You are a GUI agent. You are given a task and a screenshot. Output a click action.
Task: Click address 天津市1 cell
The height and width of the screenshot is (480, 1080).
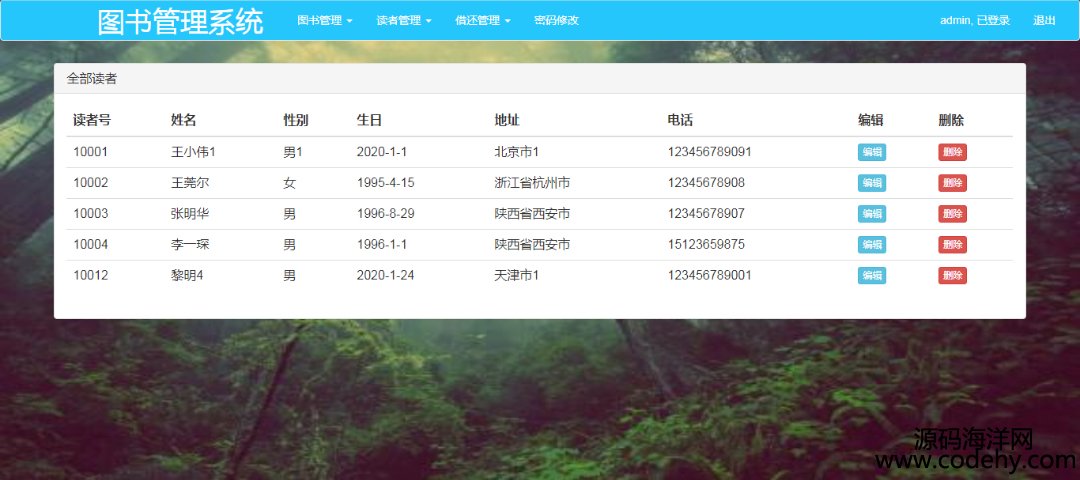[516, 275]
